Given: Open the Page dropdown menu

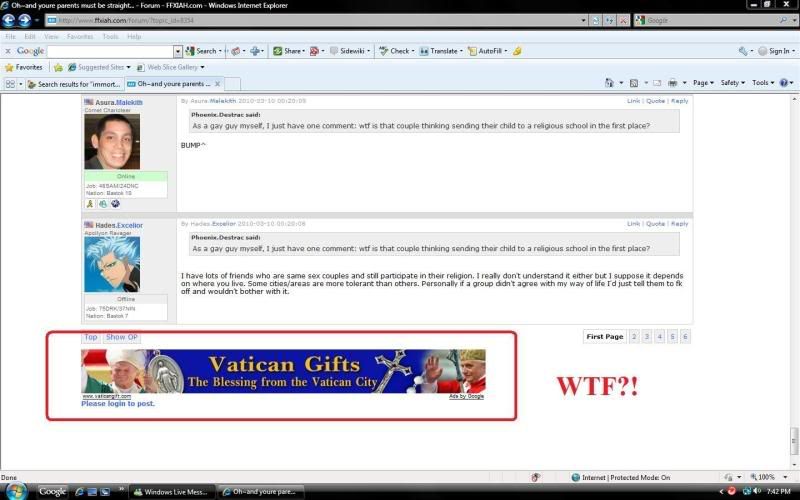Looking at the screenshot, I should pyautogui.click(x=703, y=83).
